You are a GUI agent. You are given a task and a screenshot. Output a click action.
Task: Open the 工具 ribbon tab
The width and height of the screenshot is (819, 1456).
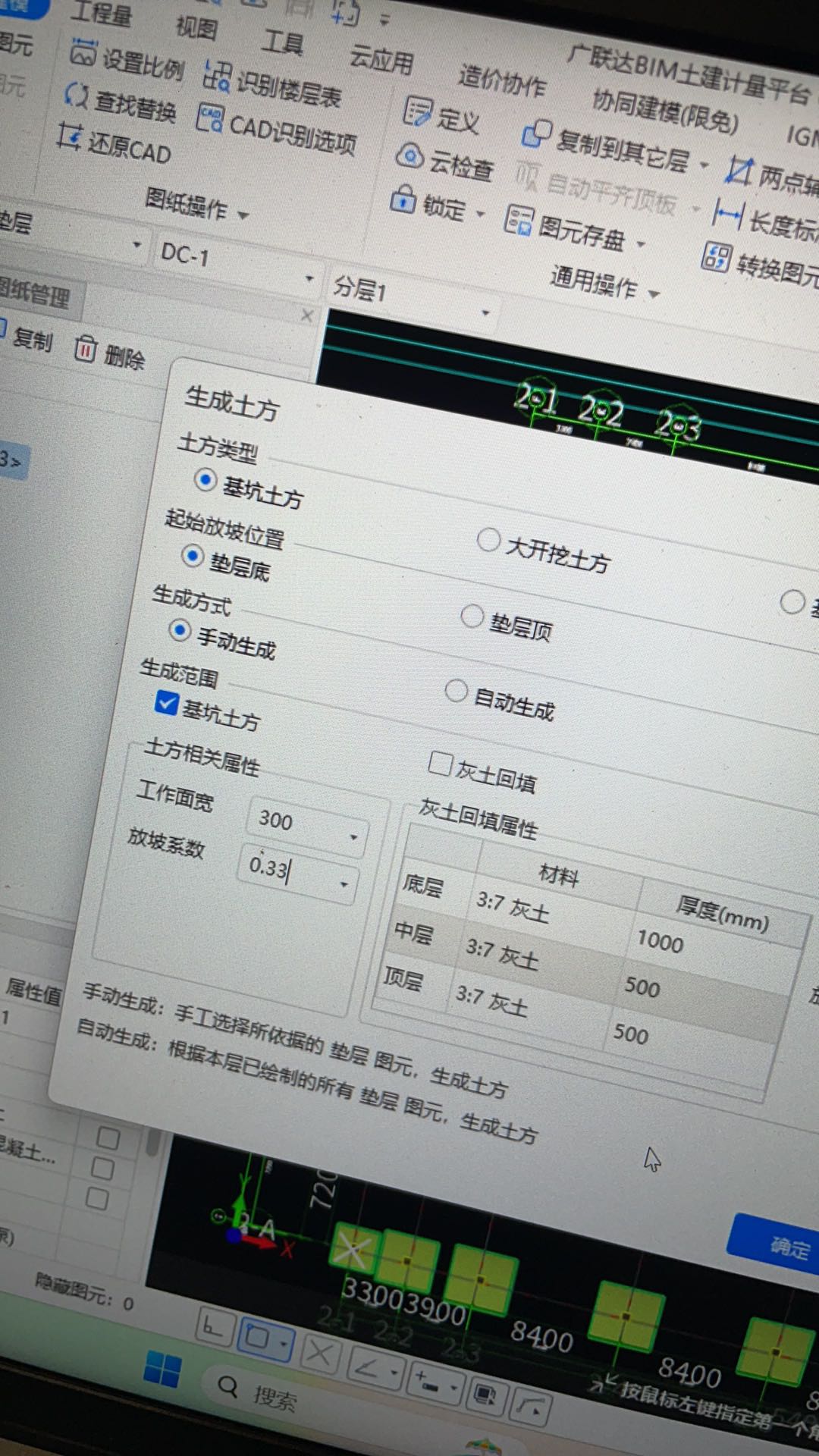pos(282,41)
